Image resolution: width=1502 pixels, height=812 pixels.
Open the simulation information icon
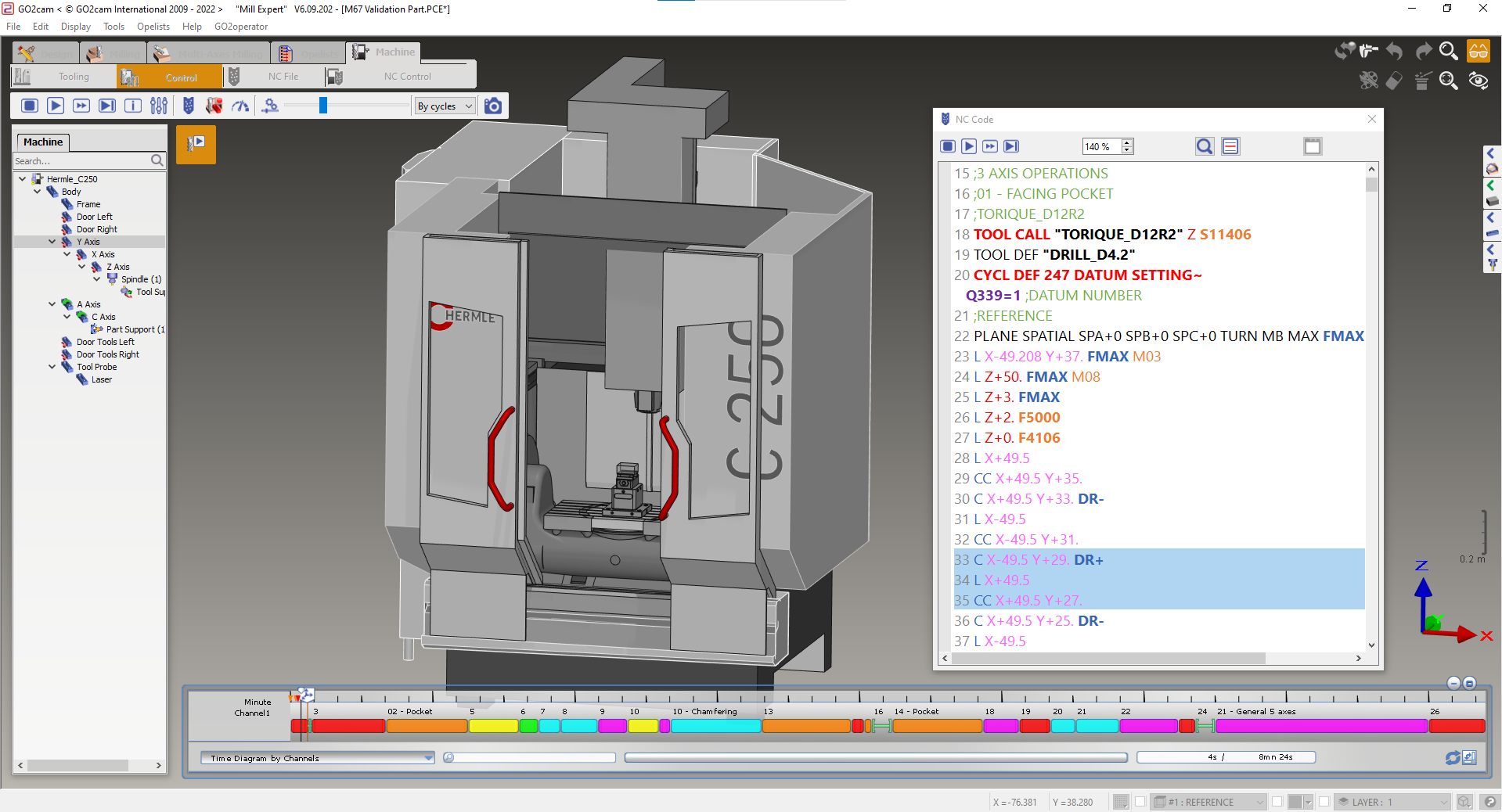tap(133, 106)
